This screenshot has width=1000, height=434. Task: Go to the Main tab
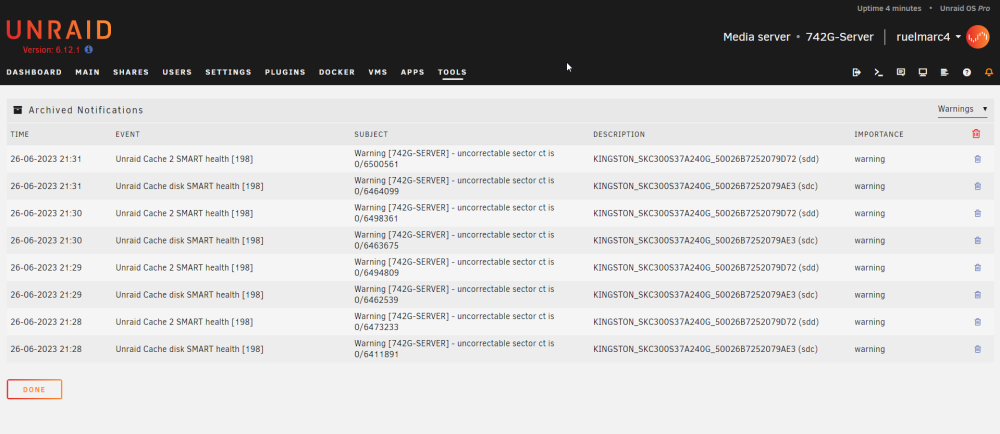(x=87, y=73)
